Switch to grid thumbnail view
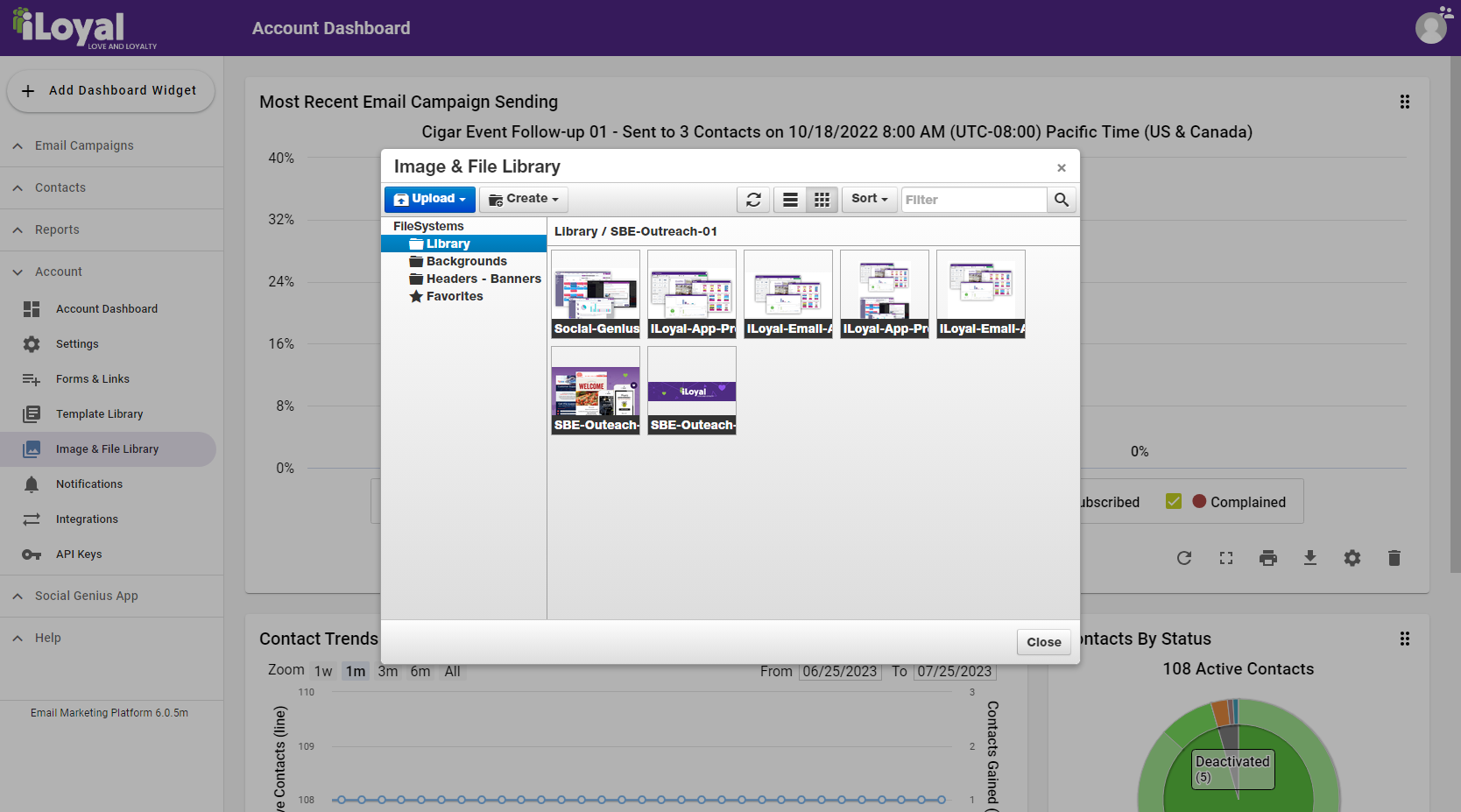Image resolution: width=1461 pixels, height=812 pixels. coord(822,200)
